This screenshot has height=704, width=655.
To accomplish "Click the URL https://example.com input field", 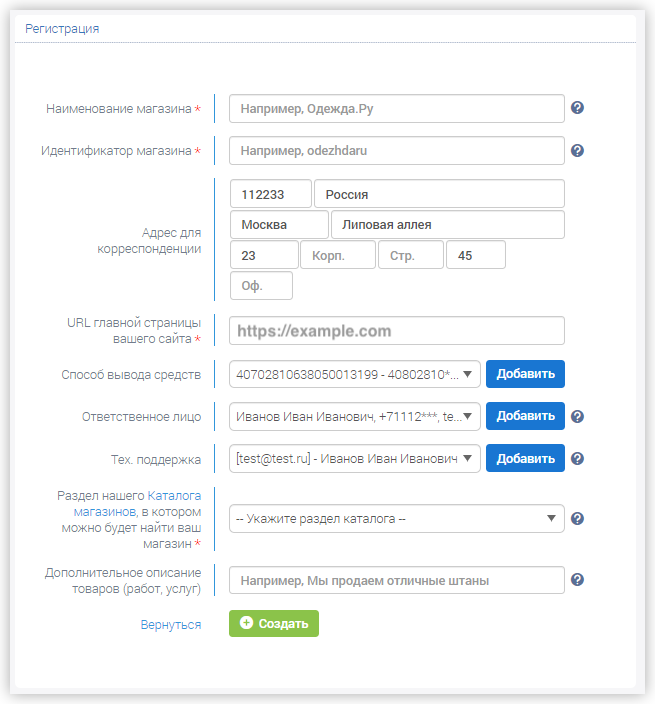I will 397,331.
